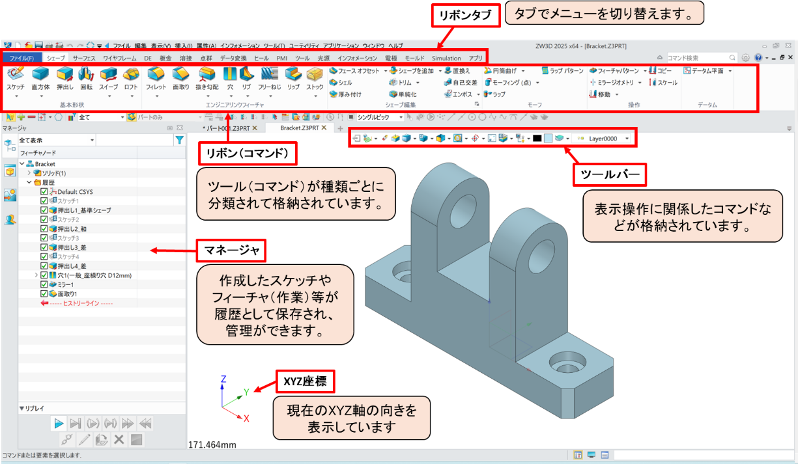Click the コピー (Copy) command in ribbon

click(661, 71)
